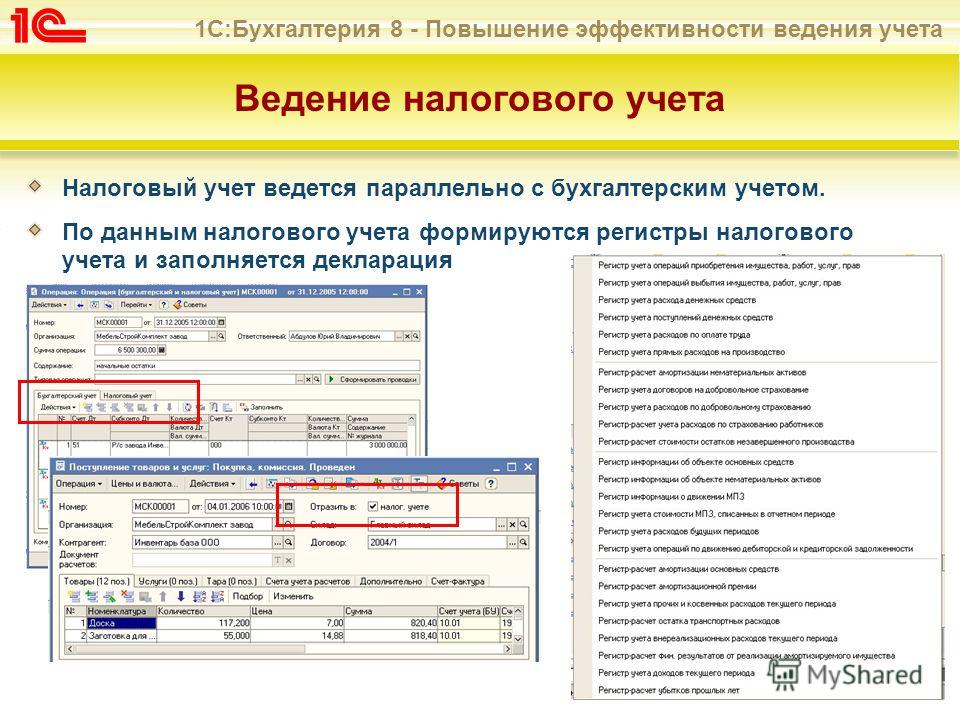Choose Регистр-расчет амортизации основных средств
This screenshot has width=960, height=720.
coord(688,569)
